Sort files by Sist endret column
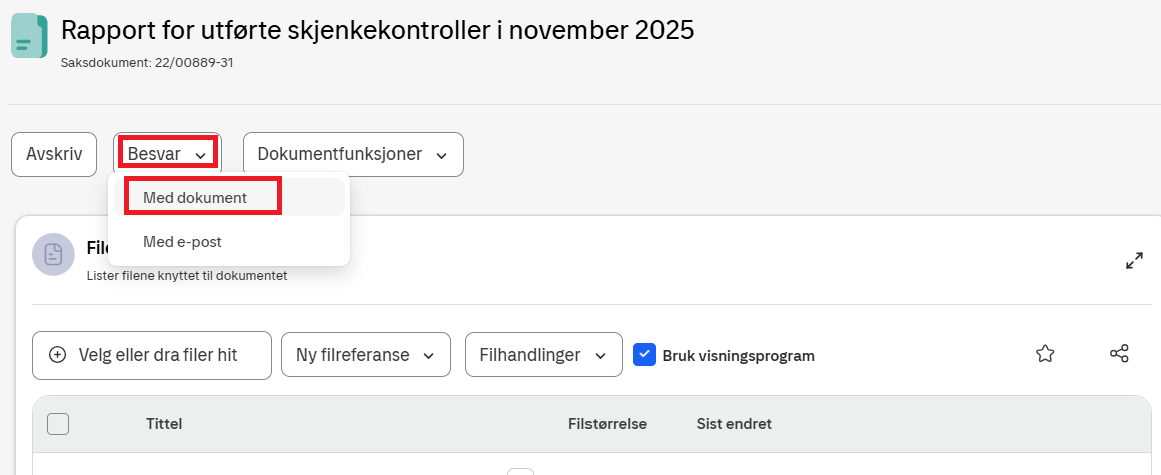Screen dimensions: 1161x475 734,424
